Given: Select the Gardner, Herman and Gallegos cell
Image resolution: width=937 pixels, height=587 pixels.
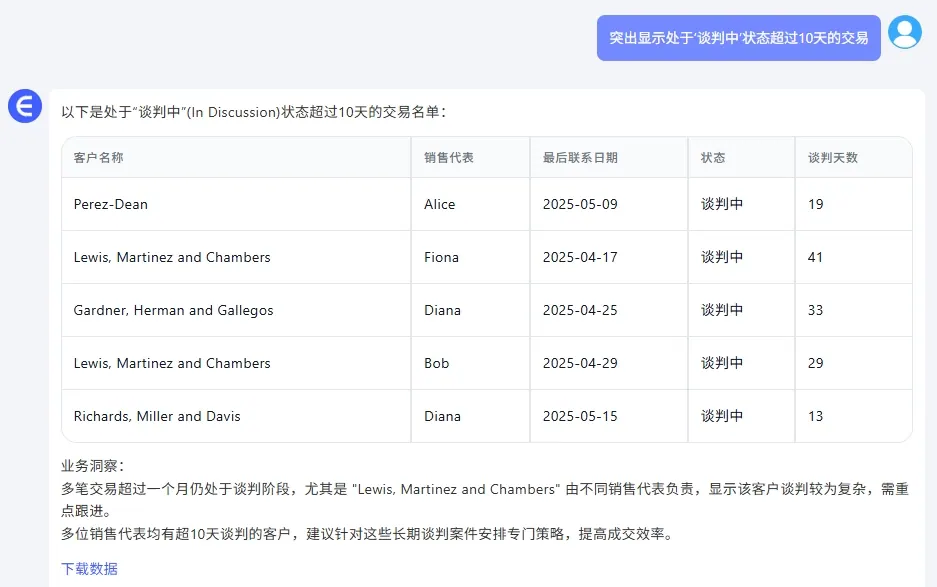Looking at the screenshot, I should tap(236, 310).
